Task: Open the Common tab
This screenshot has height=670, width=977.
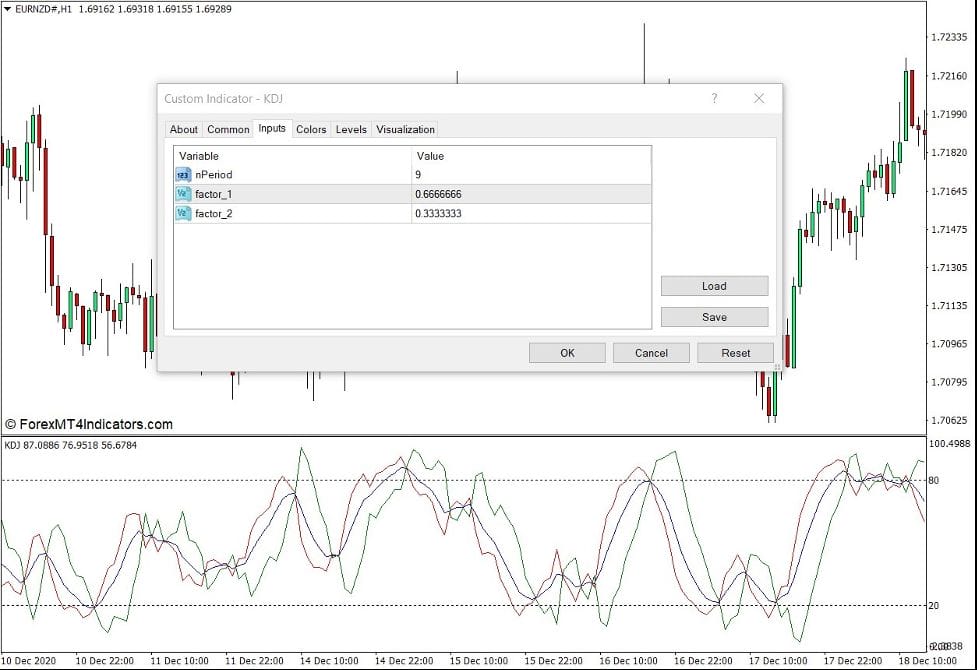Action: pos(227,129)
